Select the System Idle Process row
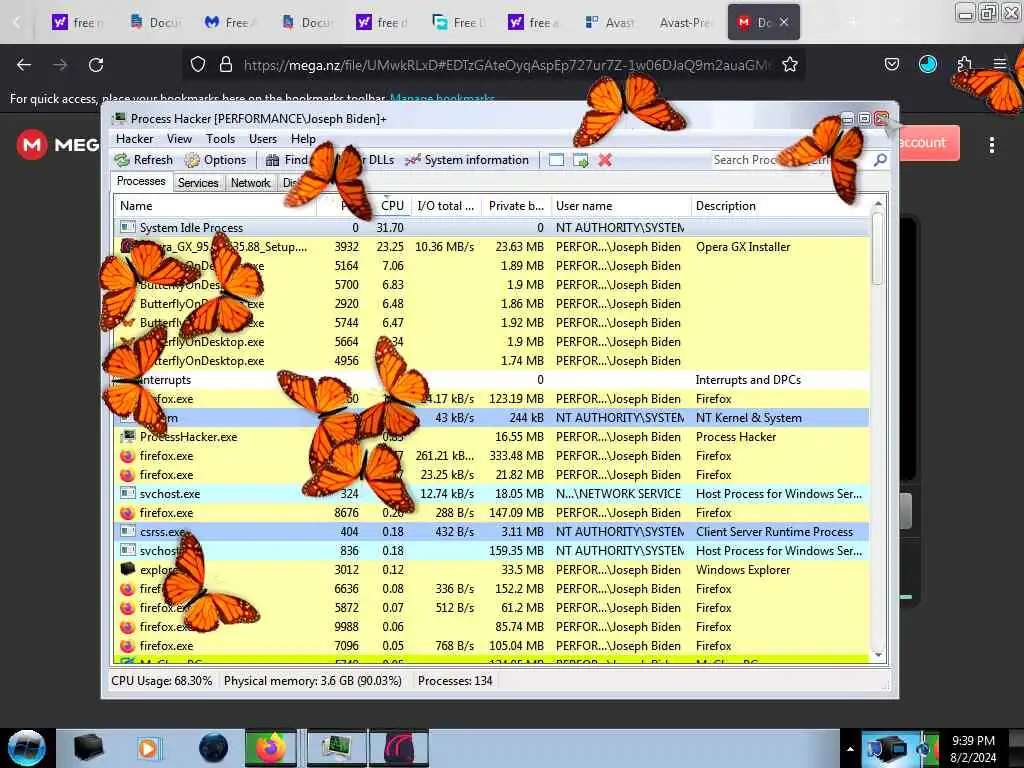 [492, 228]
